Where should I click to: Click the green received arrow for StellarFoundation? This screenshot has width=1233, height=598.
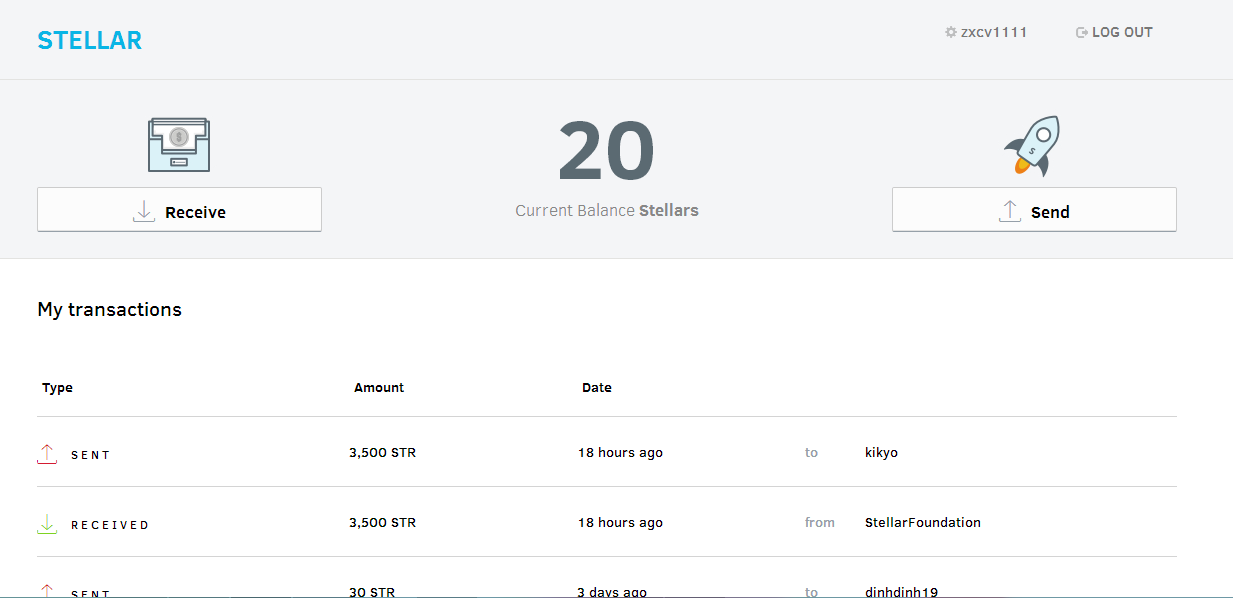pyautogui.click(x=47, y=524)
